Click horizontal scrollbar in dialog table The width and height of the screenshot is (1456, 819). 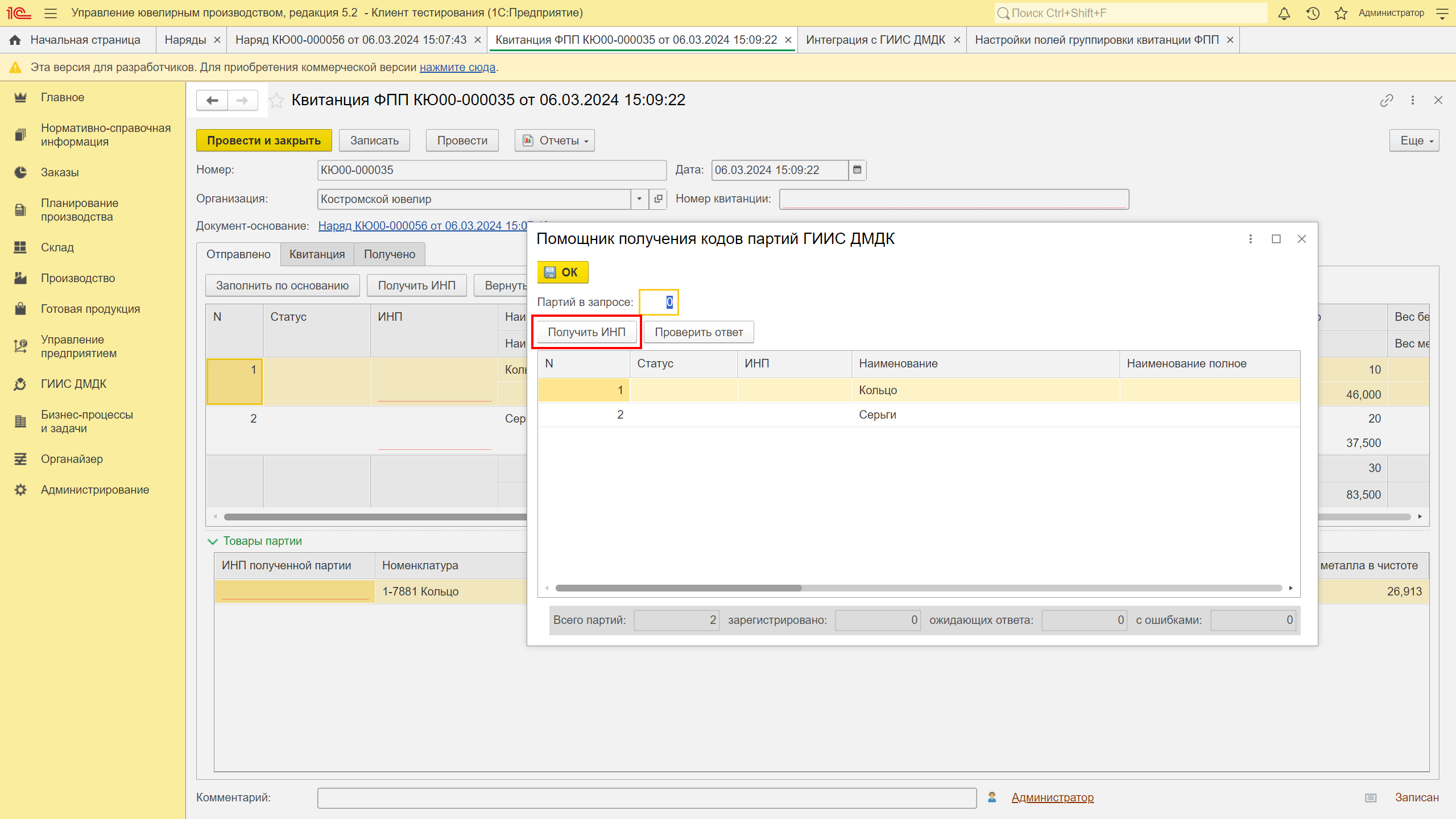(x=679, y=588)
